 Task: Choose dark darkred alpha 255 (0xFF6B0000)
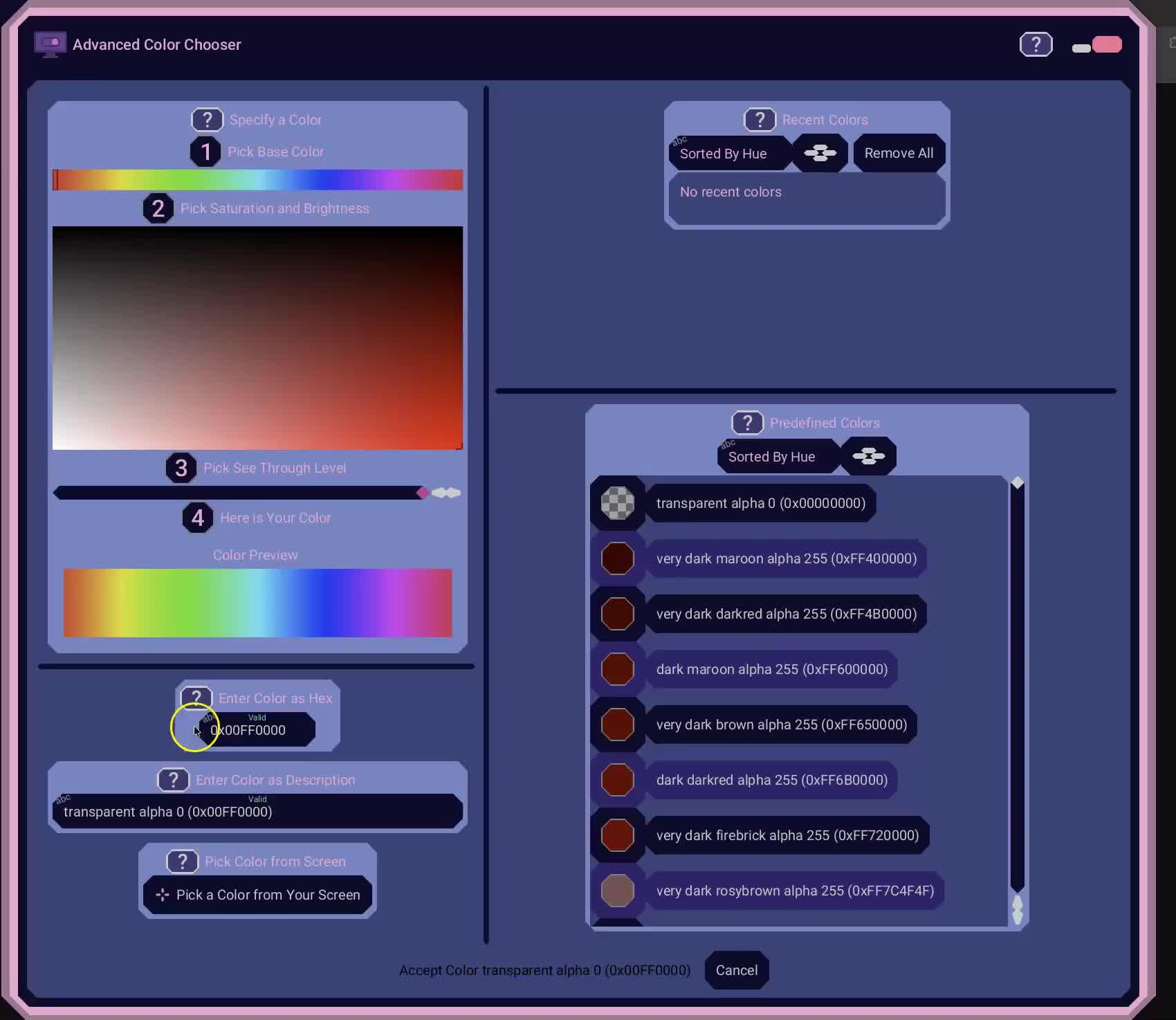772,780
